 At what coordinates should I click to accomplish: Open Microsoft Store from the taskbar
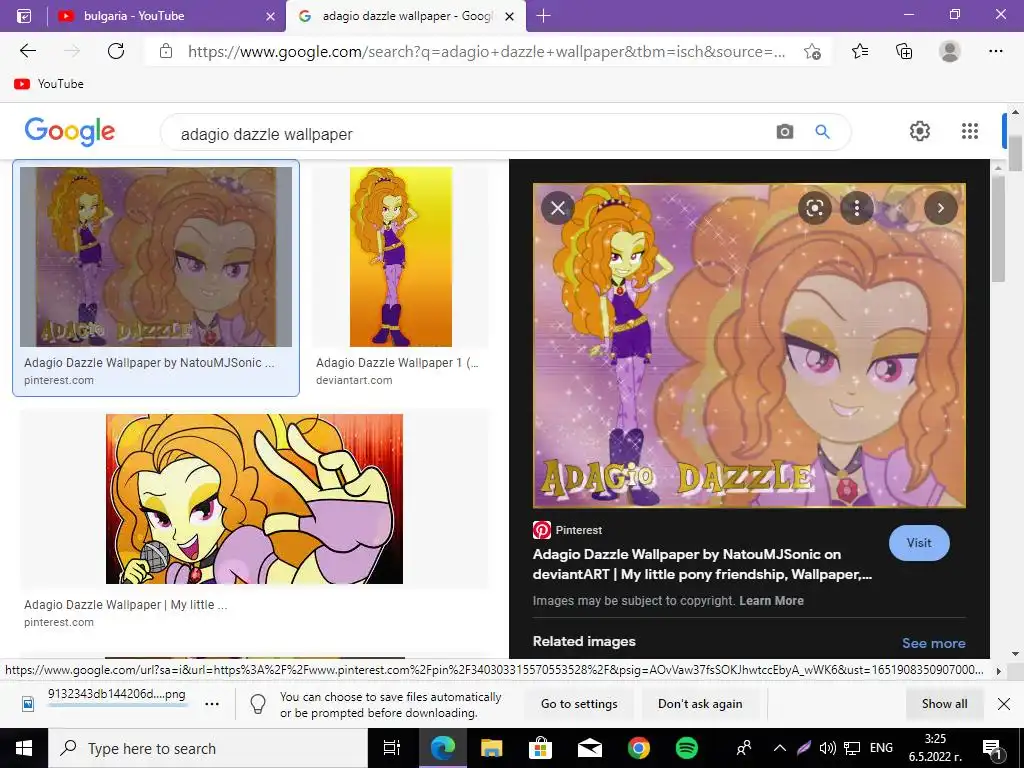pos(541,748)
